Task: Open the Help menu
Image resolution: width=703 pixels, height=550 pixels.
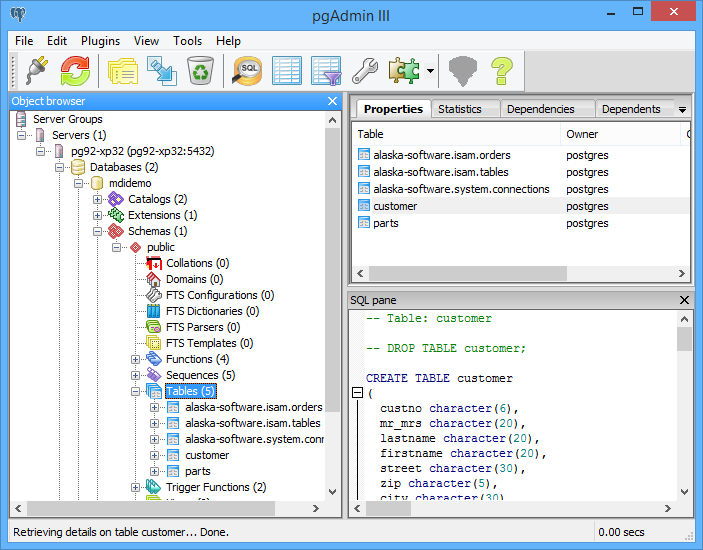Action: (228, 41)
